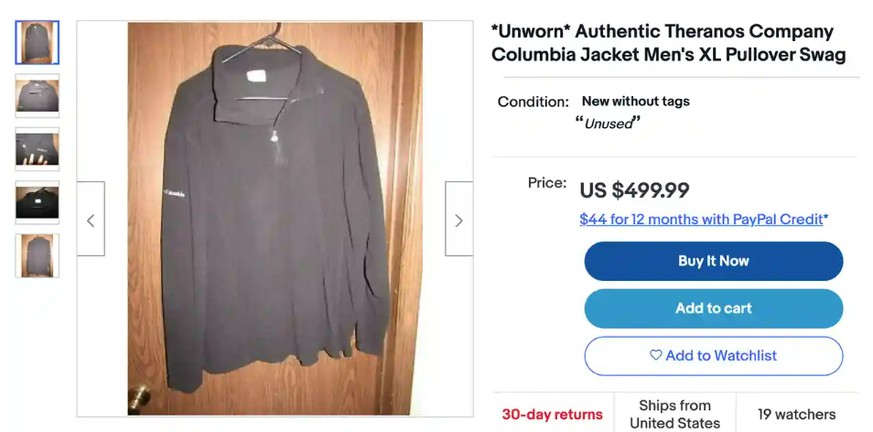The image size is (873, 432).
Task: Click the US $499.99 price
Action: [634, 190]
